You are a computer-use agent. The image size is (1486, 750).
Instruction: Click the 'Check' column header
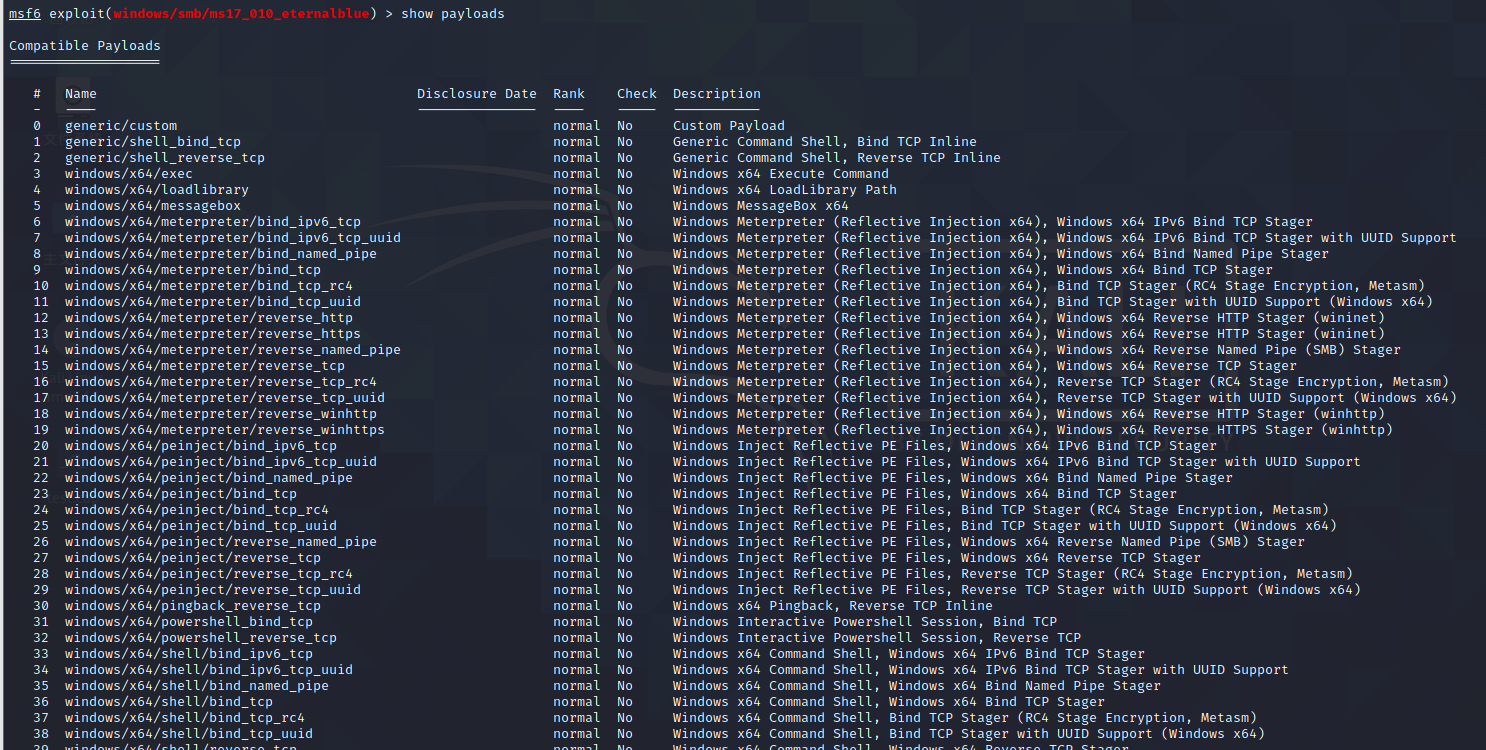tap(637, 94)
